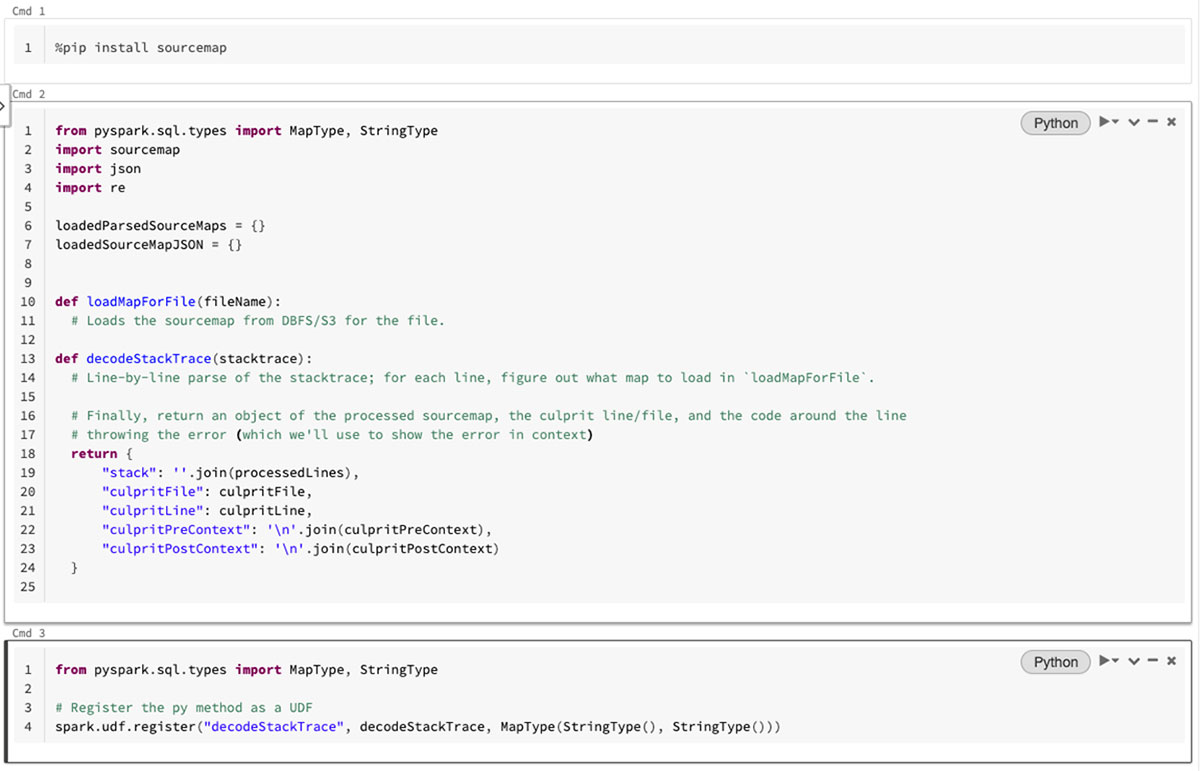Place cursor on the spark.udf.register line
This screenshot has height=771, width=1200.
400,726
